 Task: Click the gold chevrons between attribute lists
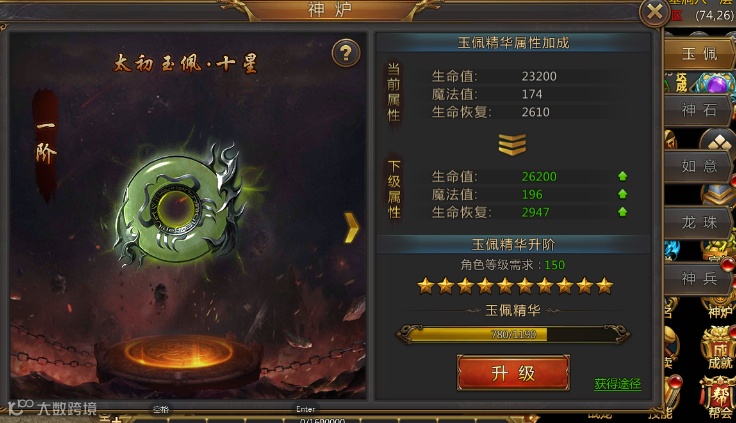(513, 144)
